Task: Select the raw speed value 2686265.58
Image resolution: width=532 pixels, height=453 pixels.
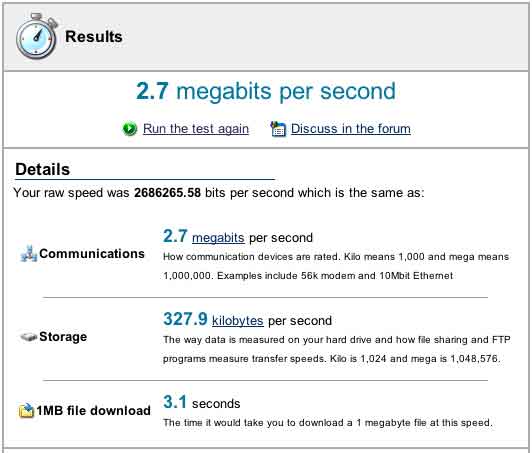Action: point(168,193)
